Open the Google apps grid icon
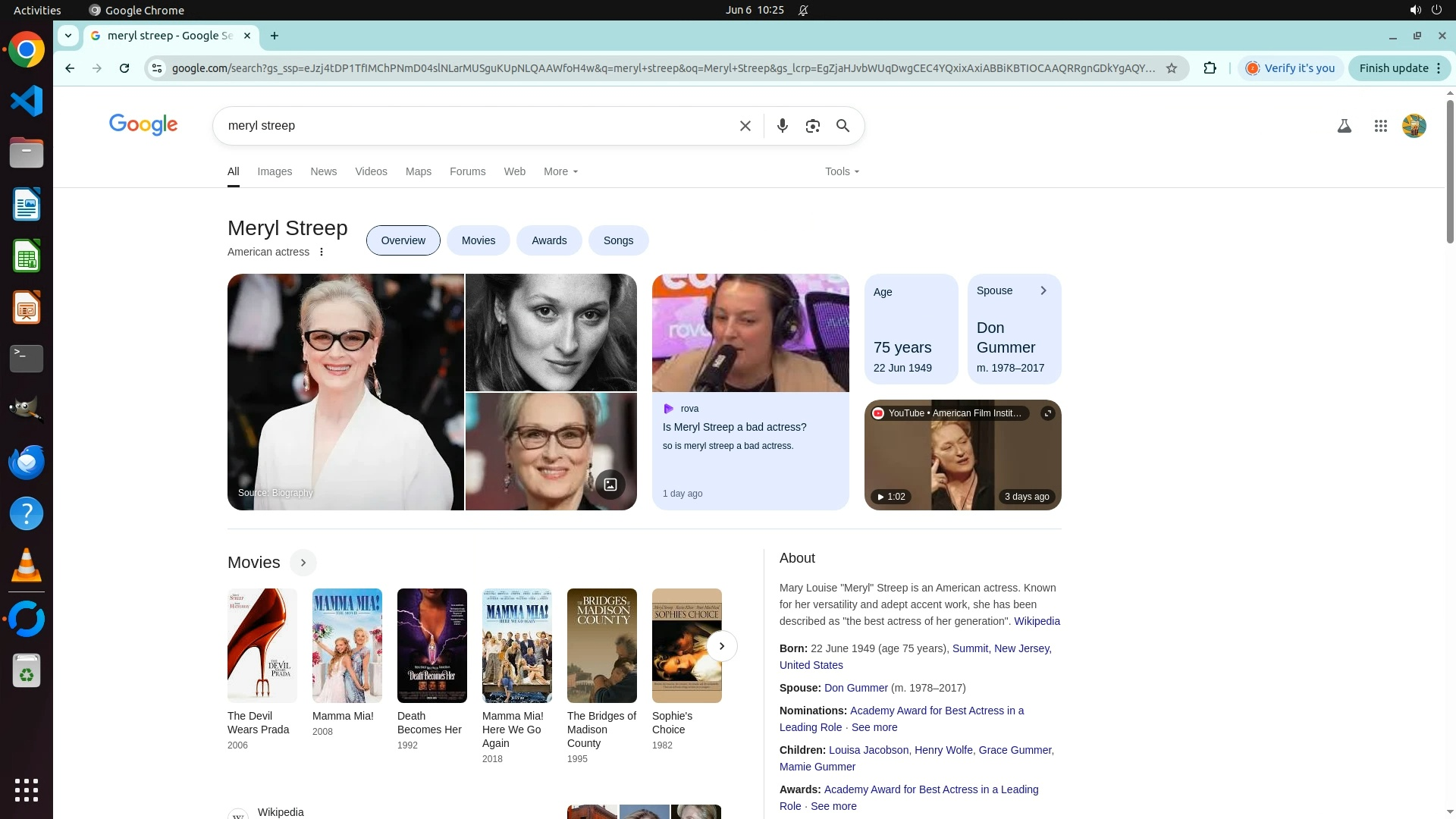1456x819 pixels. tap(1380, 126)
